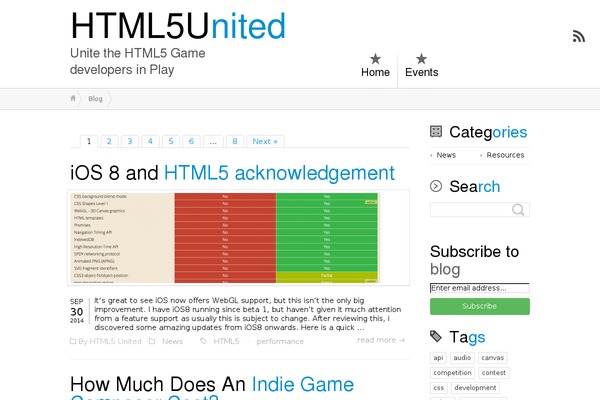Click the SEP 30 2014 post date

pos(77,311)
